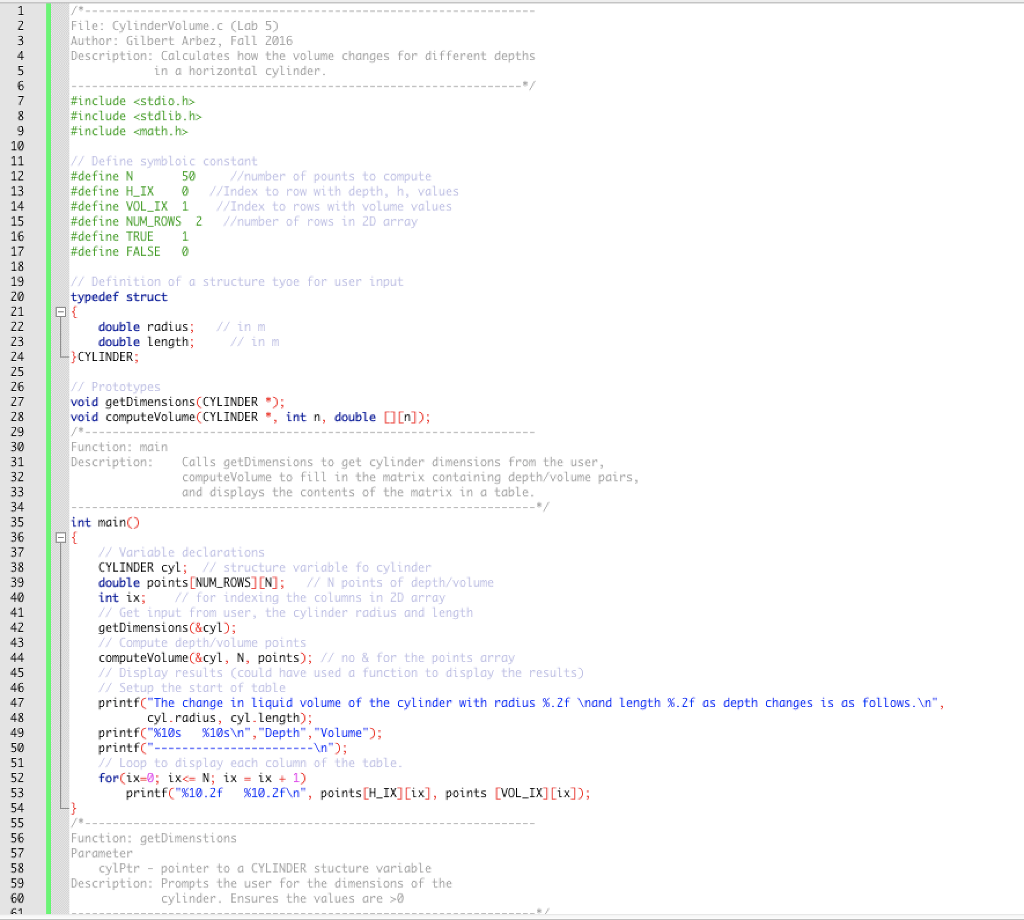1024x920 pixels.
Task: Place cursor on the double radius declaration
Action: pos(145,326)
